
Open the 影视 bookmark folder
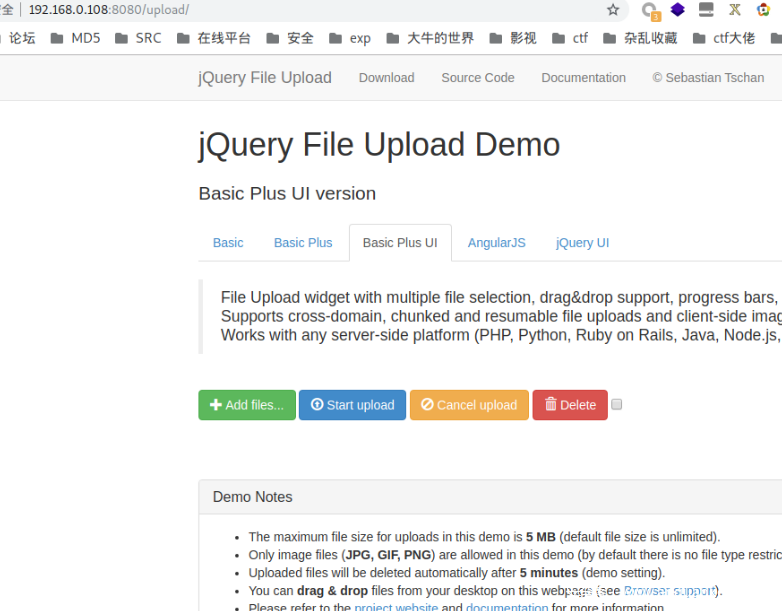click(x=513, y=38)
